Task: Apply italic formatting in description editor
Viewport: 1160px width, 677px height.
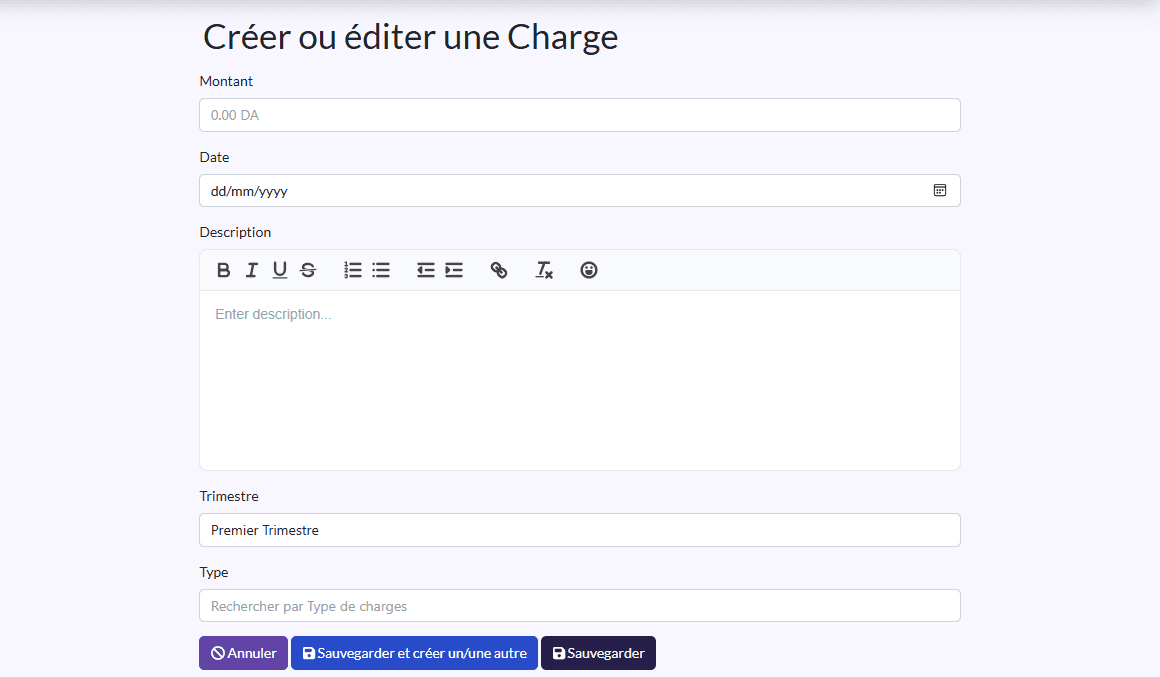Action: coord(252,270)
